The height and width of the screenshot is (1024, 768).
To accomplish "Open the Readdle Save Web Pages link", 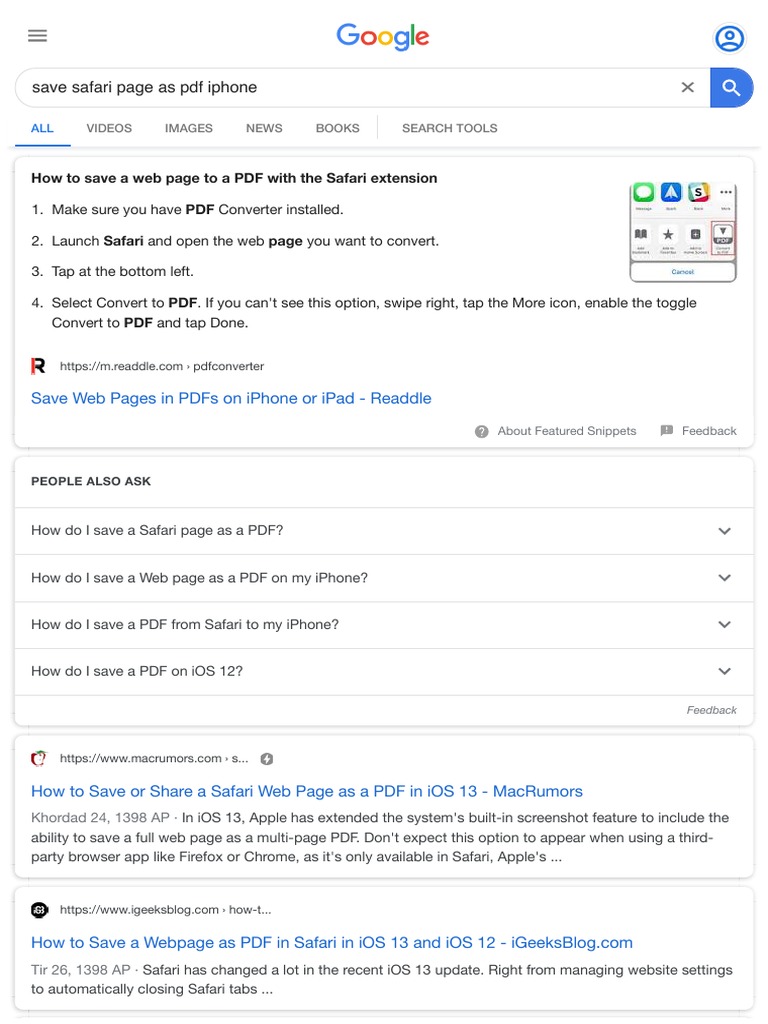I will [x=231, y=398].
